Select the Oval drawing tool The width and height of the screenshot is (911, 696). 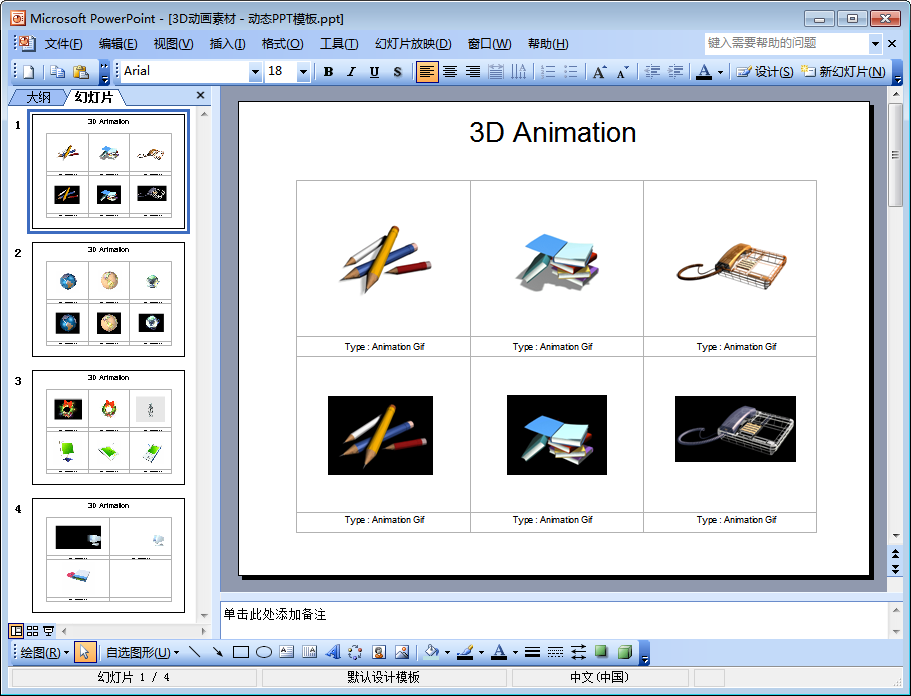(264, 652)
